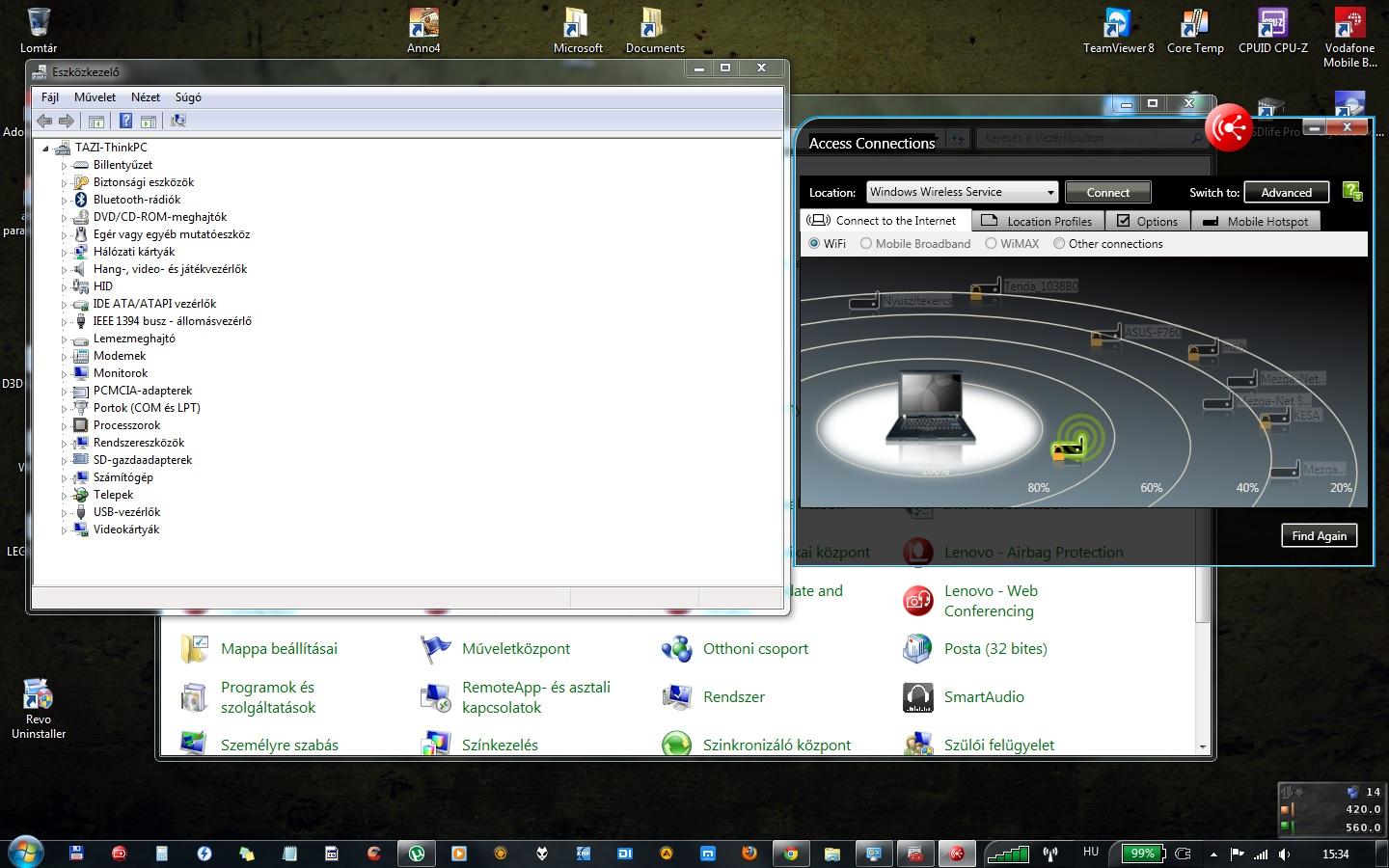Click the forward arrow in Eszközkezelő toolbar
This screenshot has height=868, width=1389.
click(x=66, y=121)
